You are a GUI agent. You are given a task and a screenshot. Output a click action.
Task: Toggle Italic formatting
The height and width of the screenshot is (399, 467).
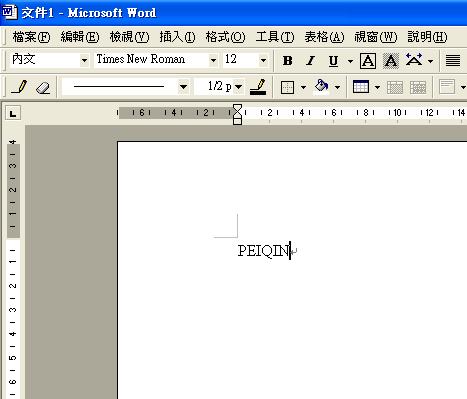(311, 61)
